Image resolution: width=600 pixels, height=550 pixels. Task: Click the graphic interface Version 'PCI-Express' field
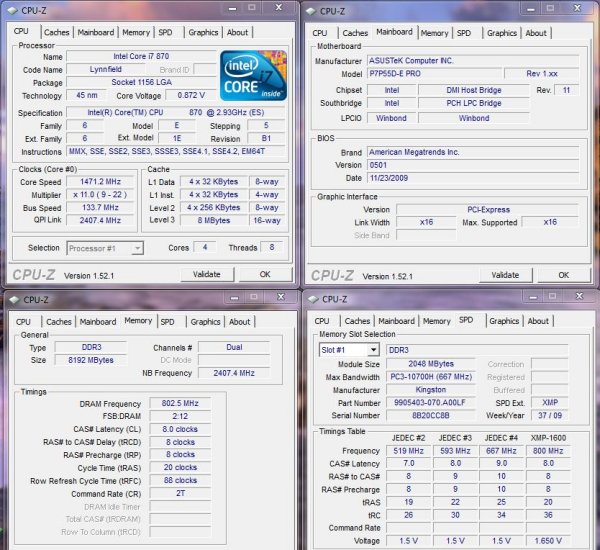click(488, 210)
